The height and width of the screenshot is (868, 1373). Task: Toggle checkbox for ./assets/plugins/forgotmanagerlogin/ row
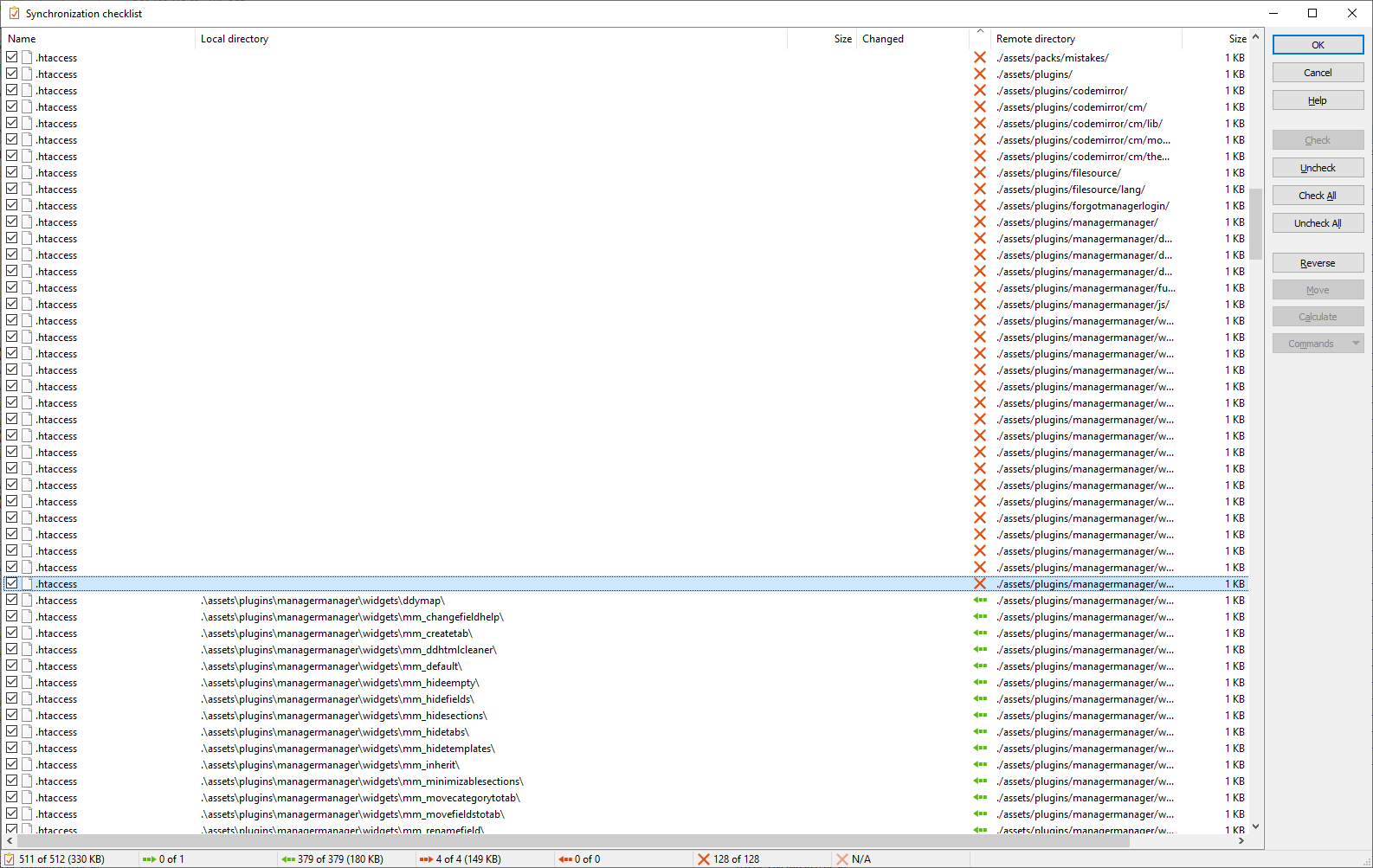point(12,206)
